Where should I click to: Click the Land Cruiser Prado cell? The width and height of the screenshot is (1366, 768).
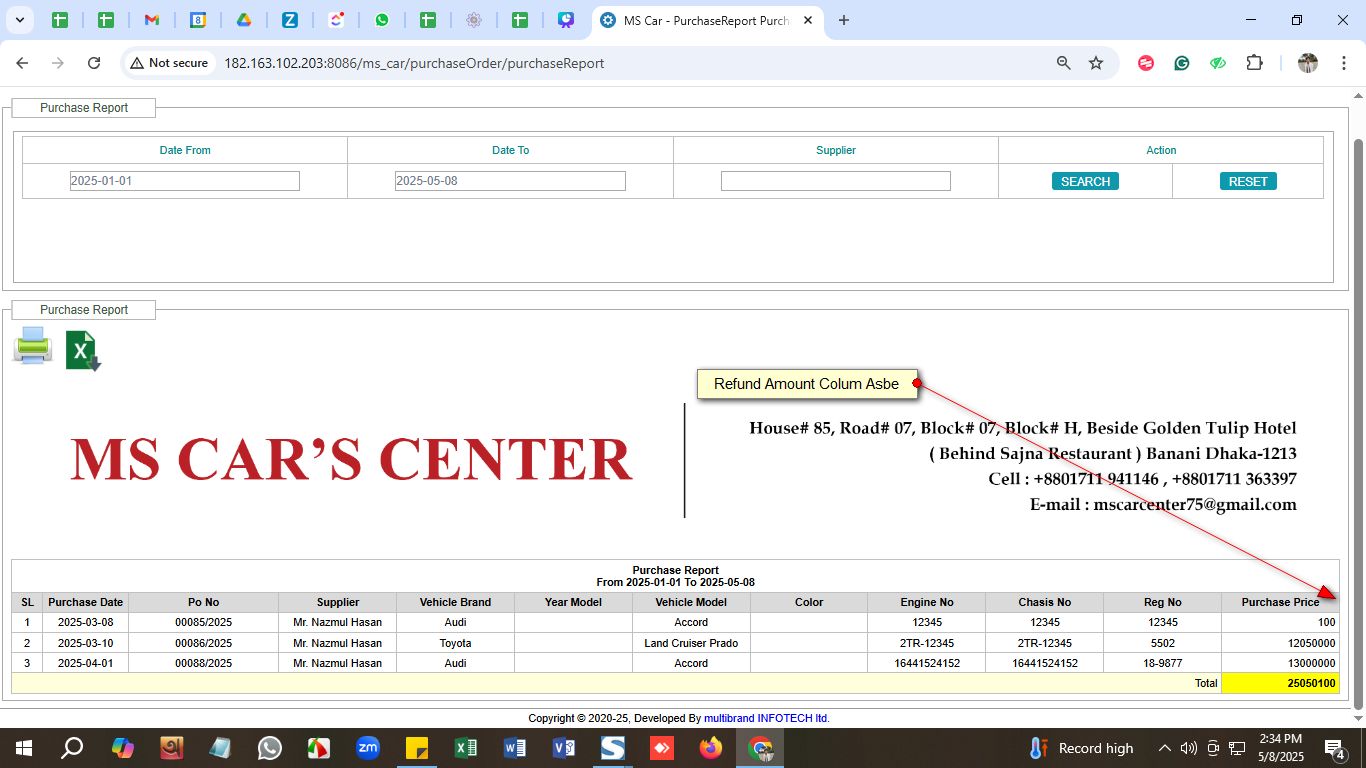[691, 643]
